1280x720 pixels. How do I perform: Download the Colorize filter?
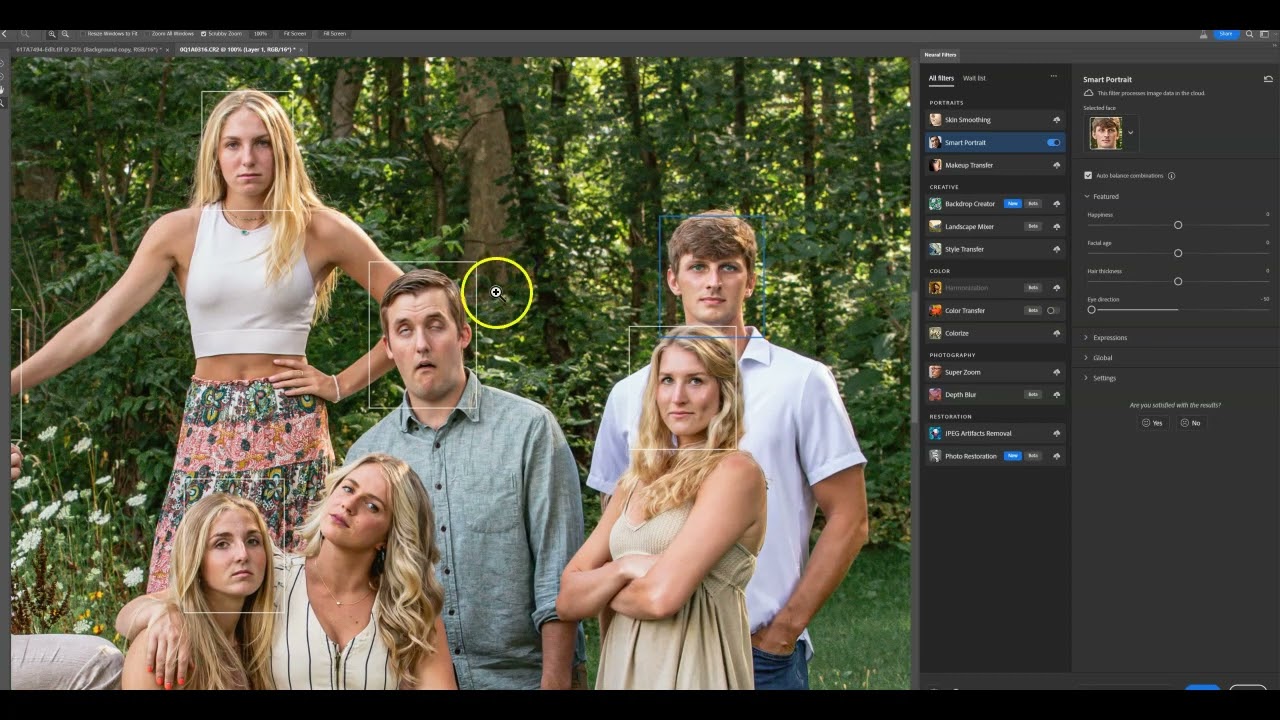1056,333
